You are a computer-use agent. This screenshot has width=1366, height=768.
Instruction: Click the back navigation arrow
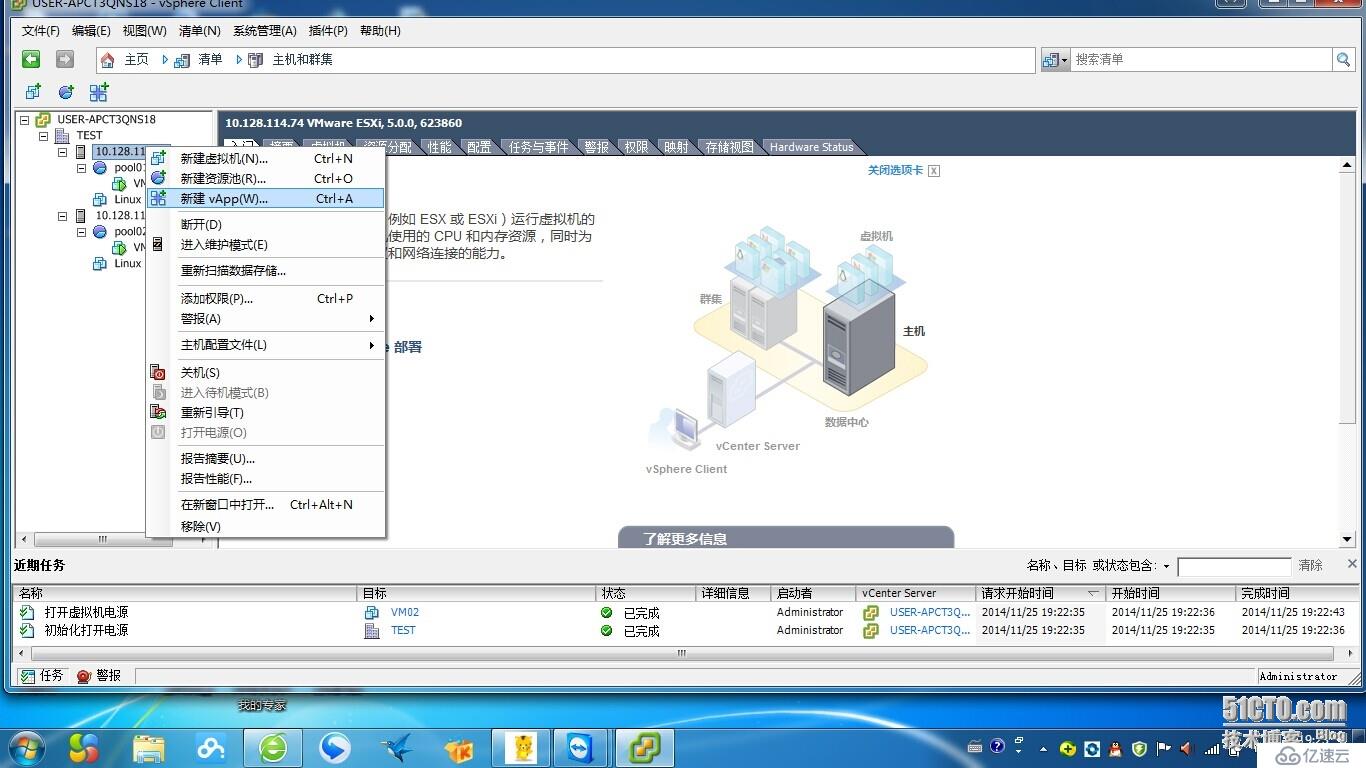tap(32, 60)
